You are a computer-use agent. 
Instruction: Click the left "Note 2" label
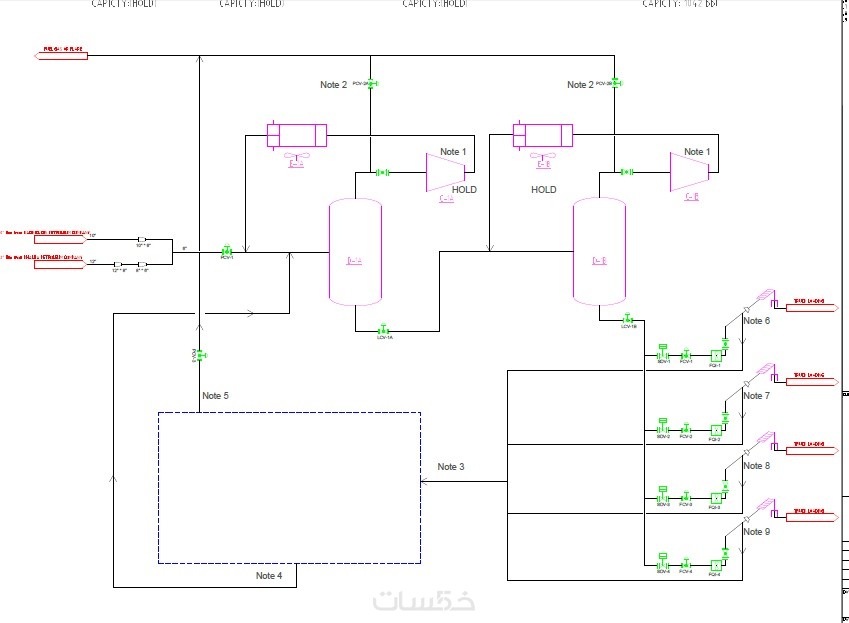click(x=334, y=85)
